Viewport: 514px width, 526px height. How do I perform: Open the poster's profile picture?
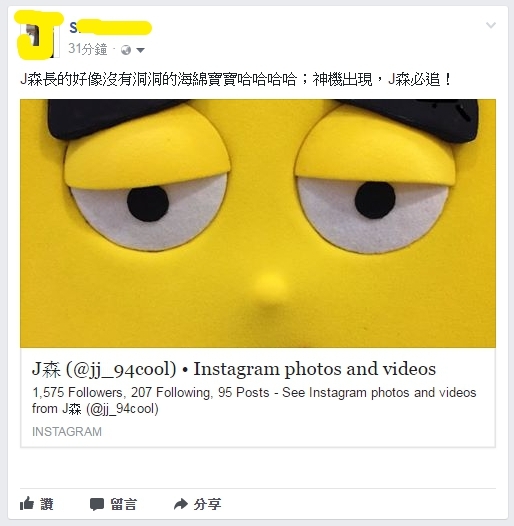pos(38,36)
